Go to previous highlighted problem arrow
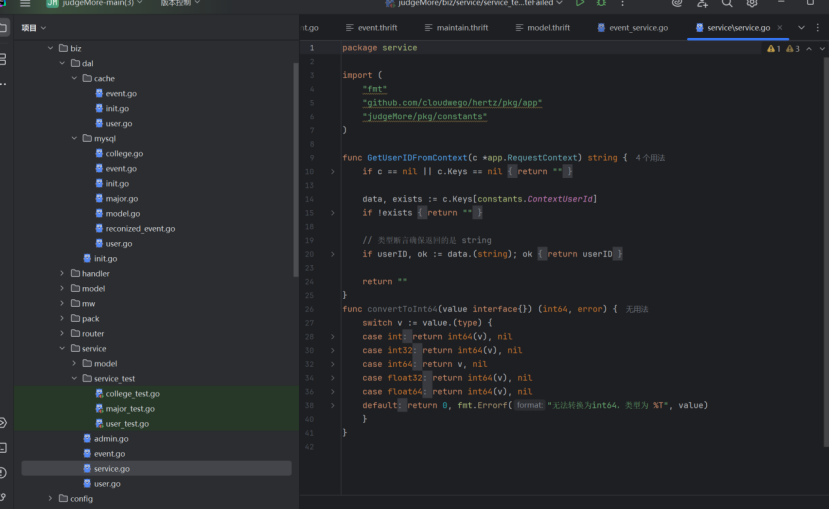This screenshot has height=510, width=829. [809, 49]
